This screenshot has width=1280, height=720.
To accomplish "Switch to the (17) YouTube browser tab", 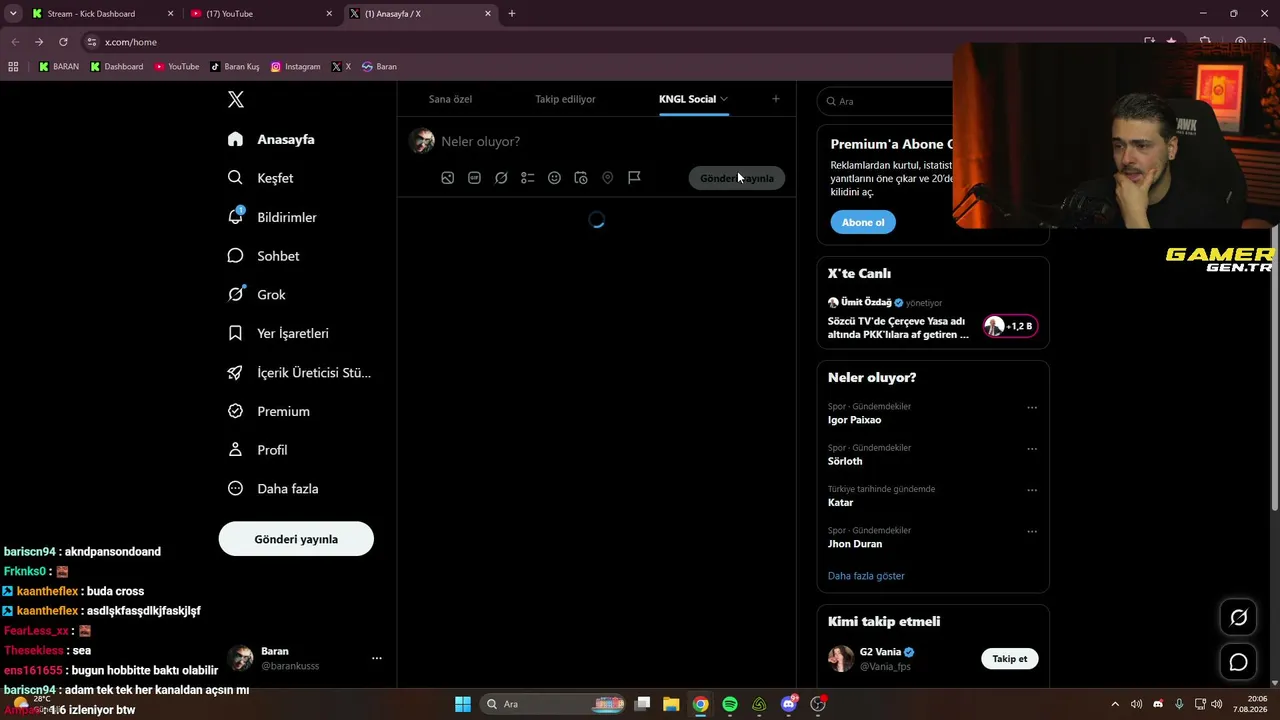I will pyautogui.click(x=260, y=14).
